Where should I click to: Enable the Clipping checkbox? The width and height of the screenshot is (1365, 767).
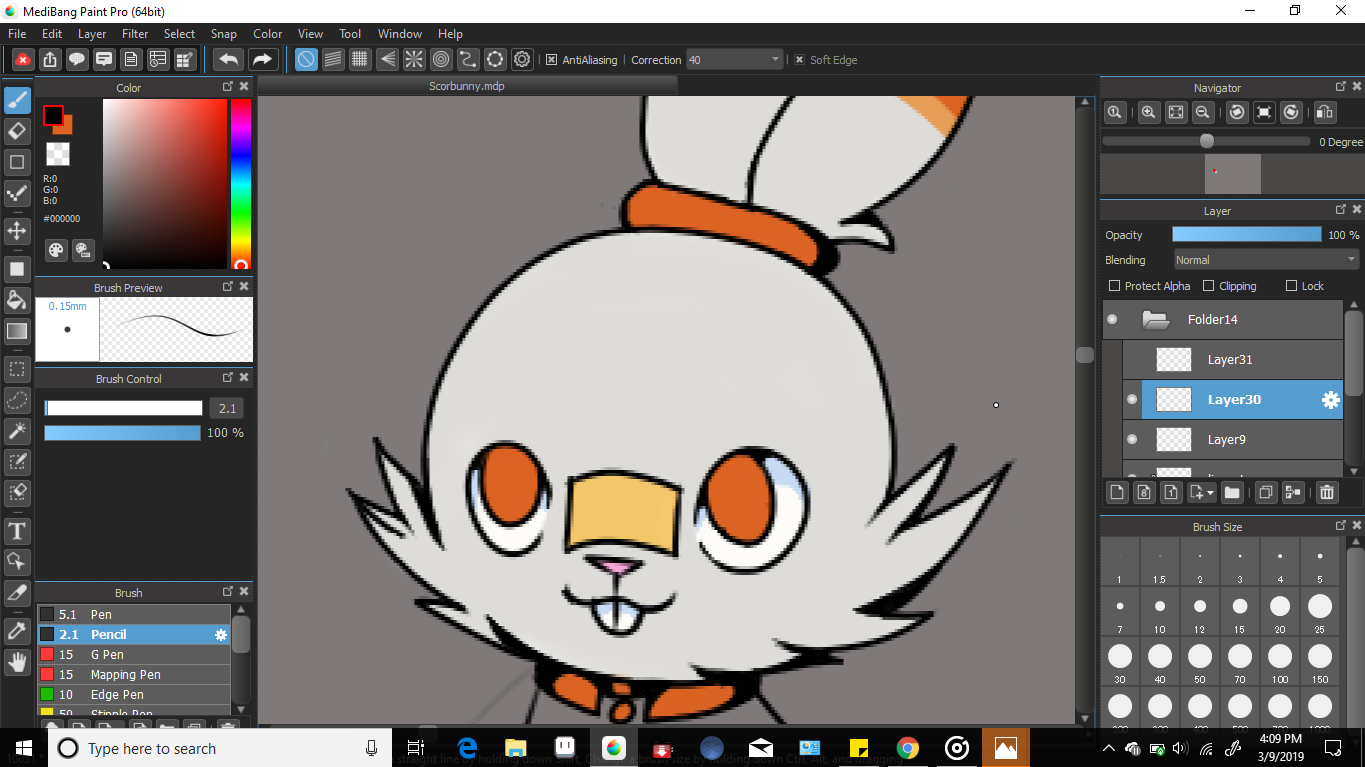click(x=1208, y=286)
